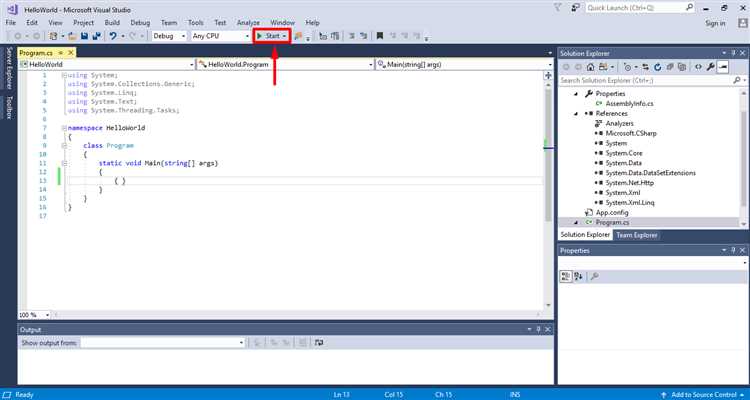The height and width of the screenshot is (400, 750).
Task: Click the icon right of Start button
Action: point(298,36)
